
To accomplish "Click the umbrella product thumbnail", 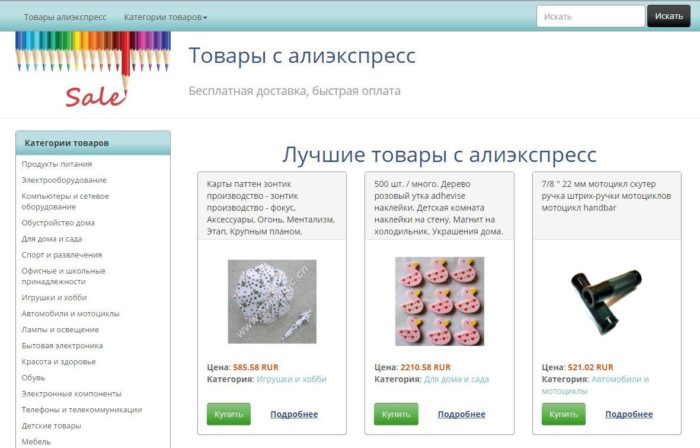I will (272, 302).
